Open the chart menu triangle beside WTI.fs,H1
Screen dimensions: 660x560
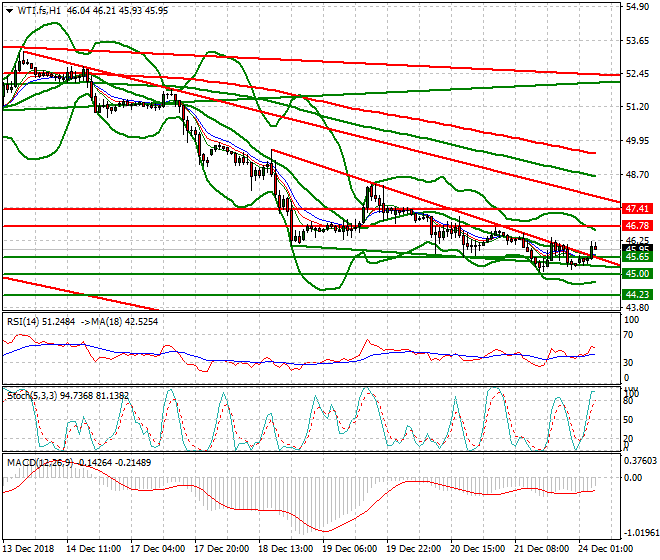(x=10, y=11)
